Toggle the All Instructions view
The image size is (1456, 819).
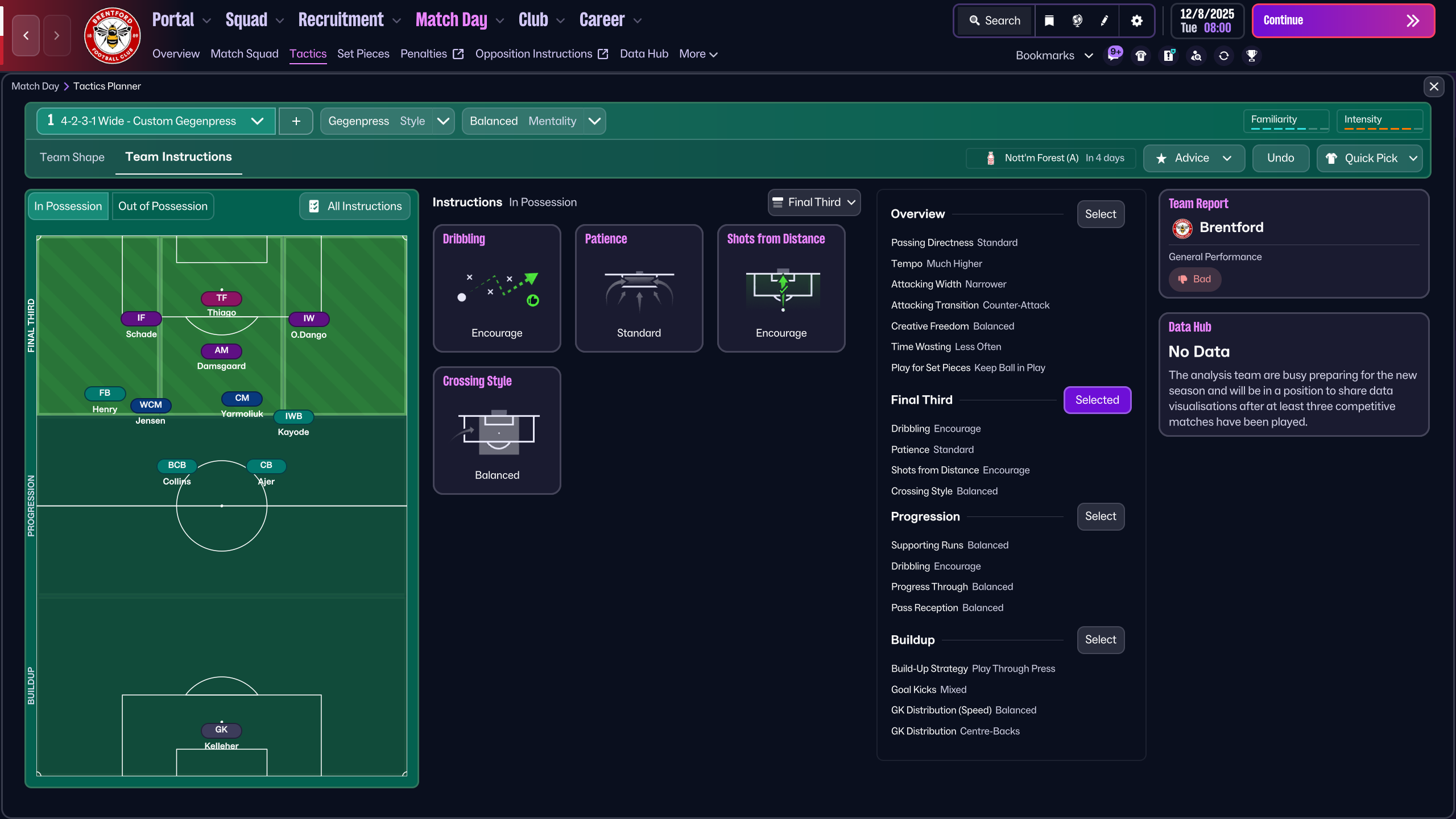[x=355, y=206]
